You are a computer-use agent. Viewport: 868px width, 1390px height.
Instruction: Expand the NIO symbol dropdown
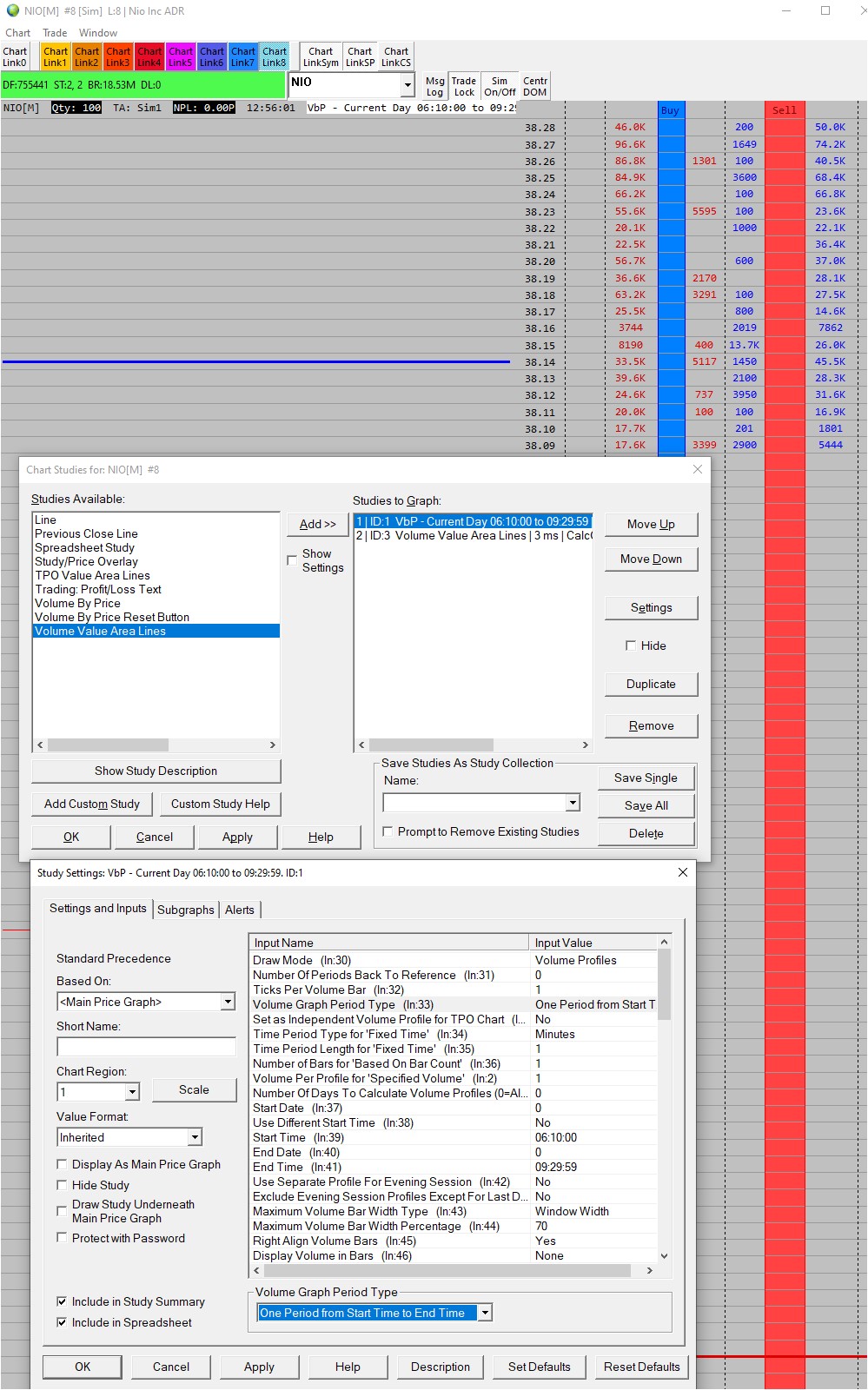point(407,84)
